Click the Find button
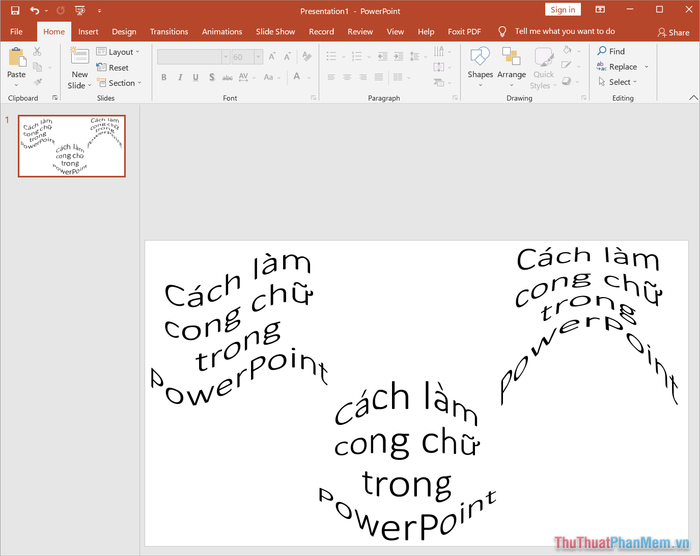 pyautogui.click(x=611, y=51)
